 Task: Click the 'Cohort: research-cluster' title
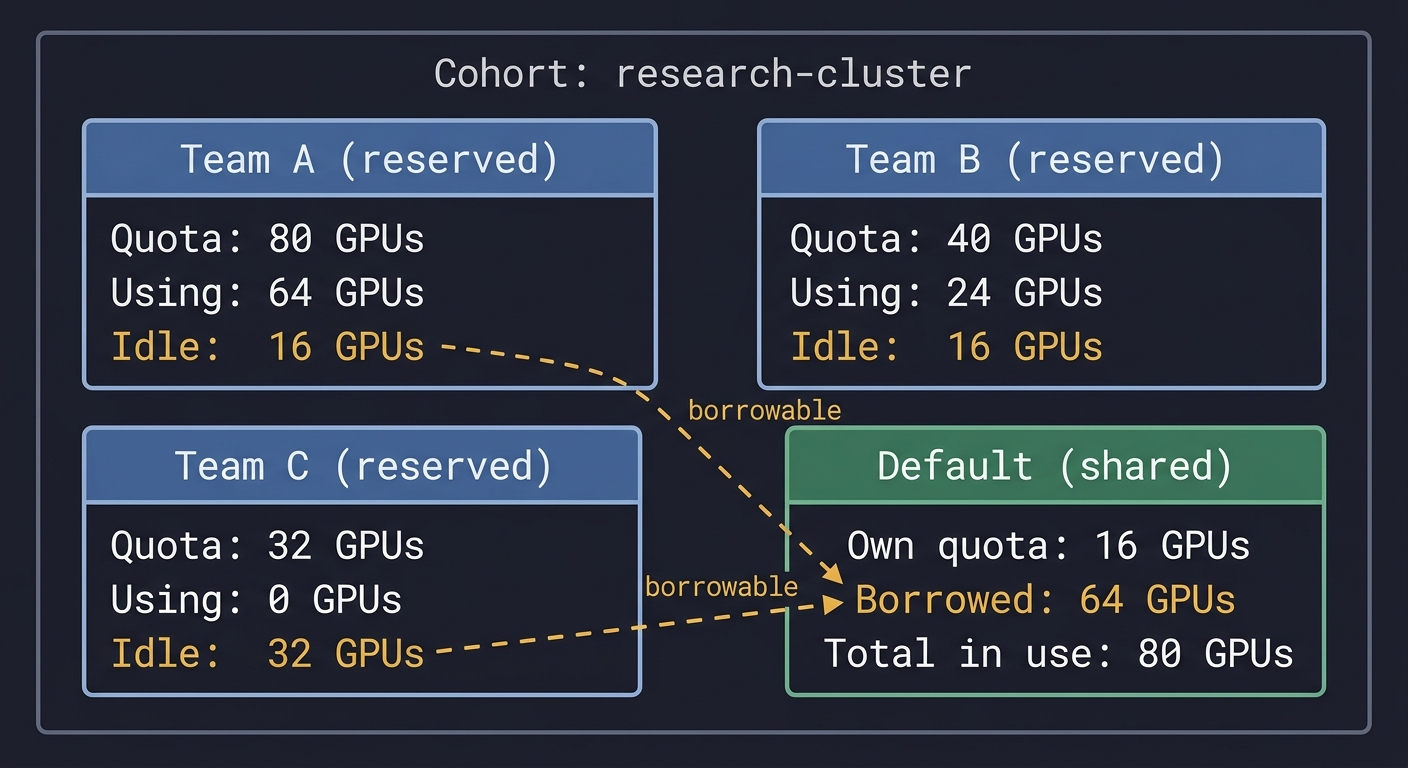coord(703,74)
